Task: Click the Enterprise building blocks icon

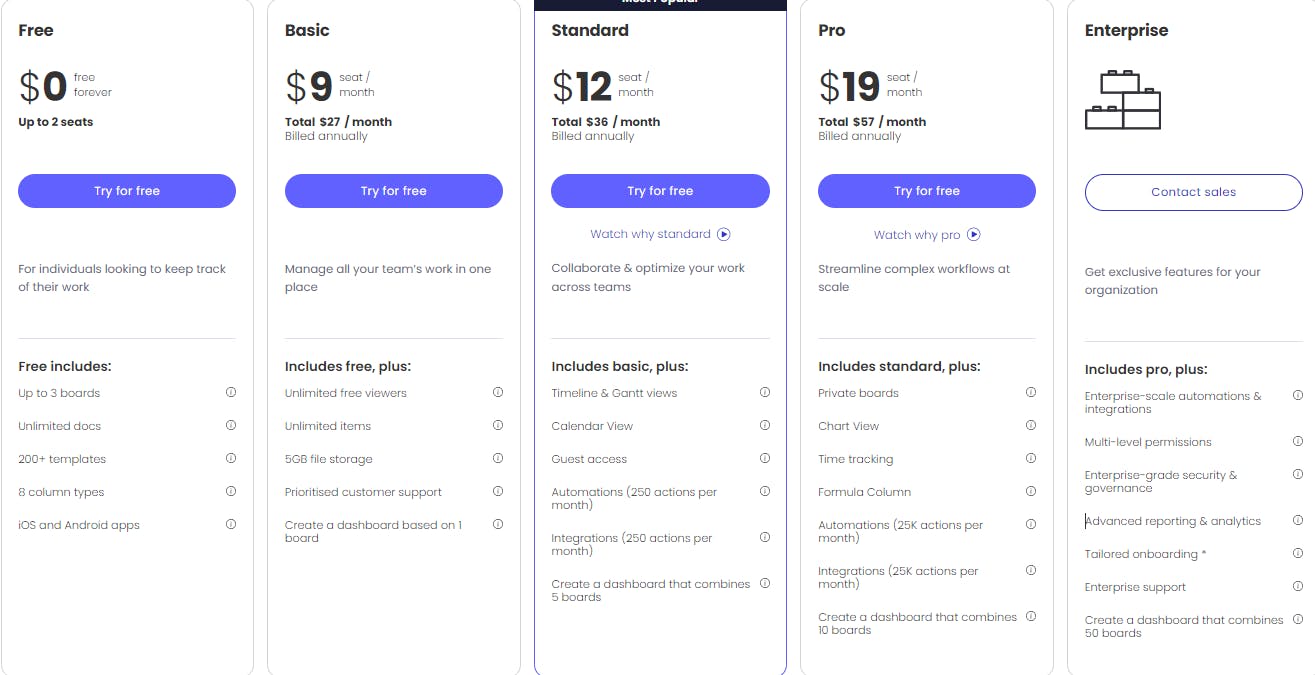Action: [1123, 100]
